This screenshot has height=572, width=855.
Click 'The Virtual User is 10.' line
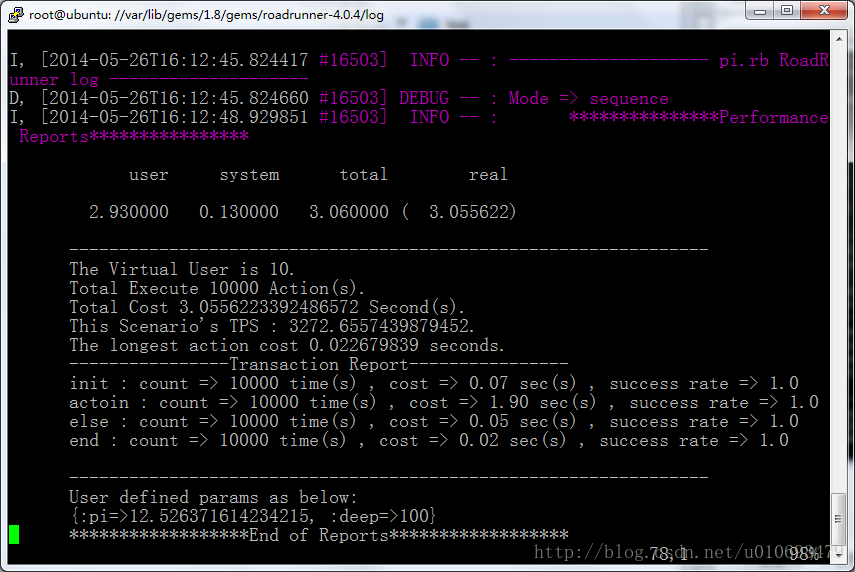[x=182, y=269]
